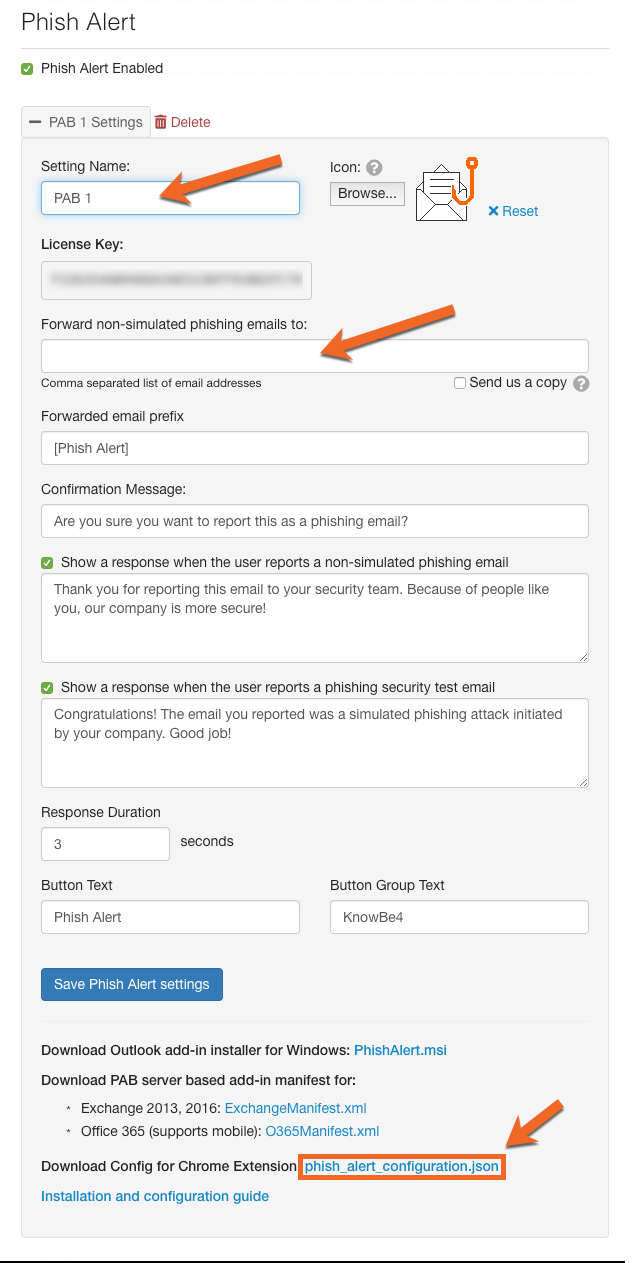
Task: Uncheck show response for non-simulated phishing email
Action: [x=47, y=563]
